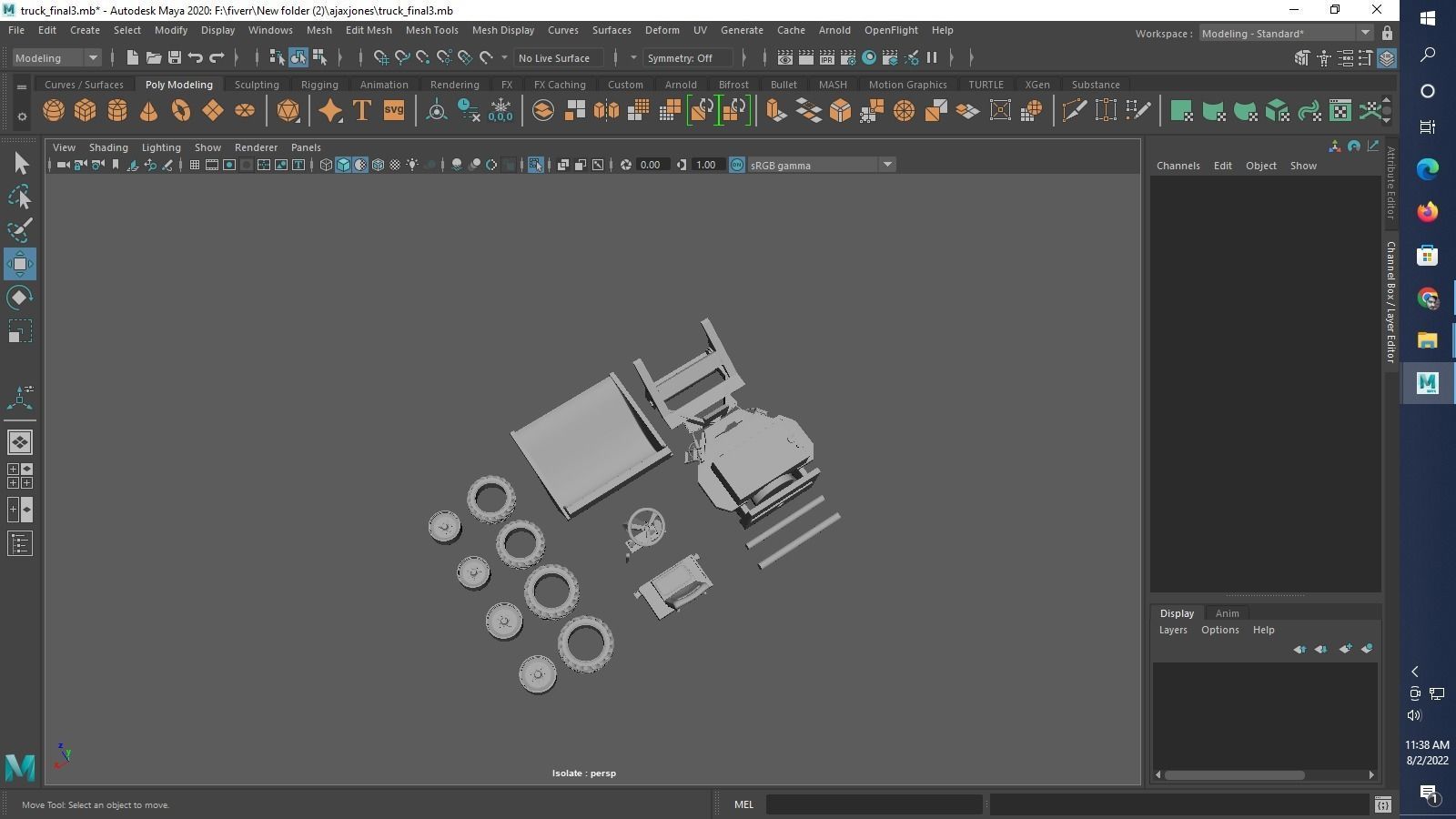Create a polygon cube from the shelf
The height and width of the screenshot is (819, 1456).
(86, 111)
